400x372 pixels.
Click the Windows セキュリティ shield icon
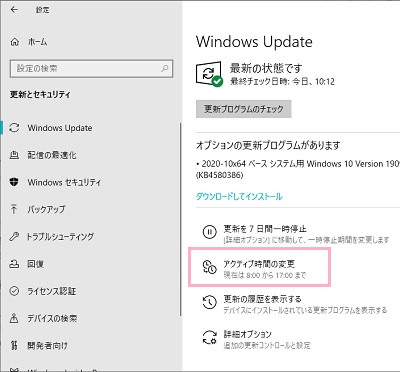tap(14, 182)
